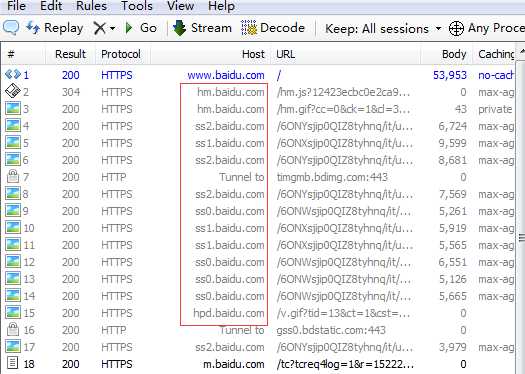Select the /hm.gif?cc=0&ck=1 URL cell
This screenshot has height=374, width=525.
(x=344, y=109)
